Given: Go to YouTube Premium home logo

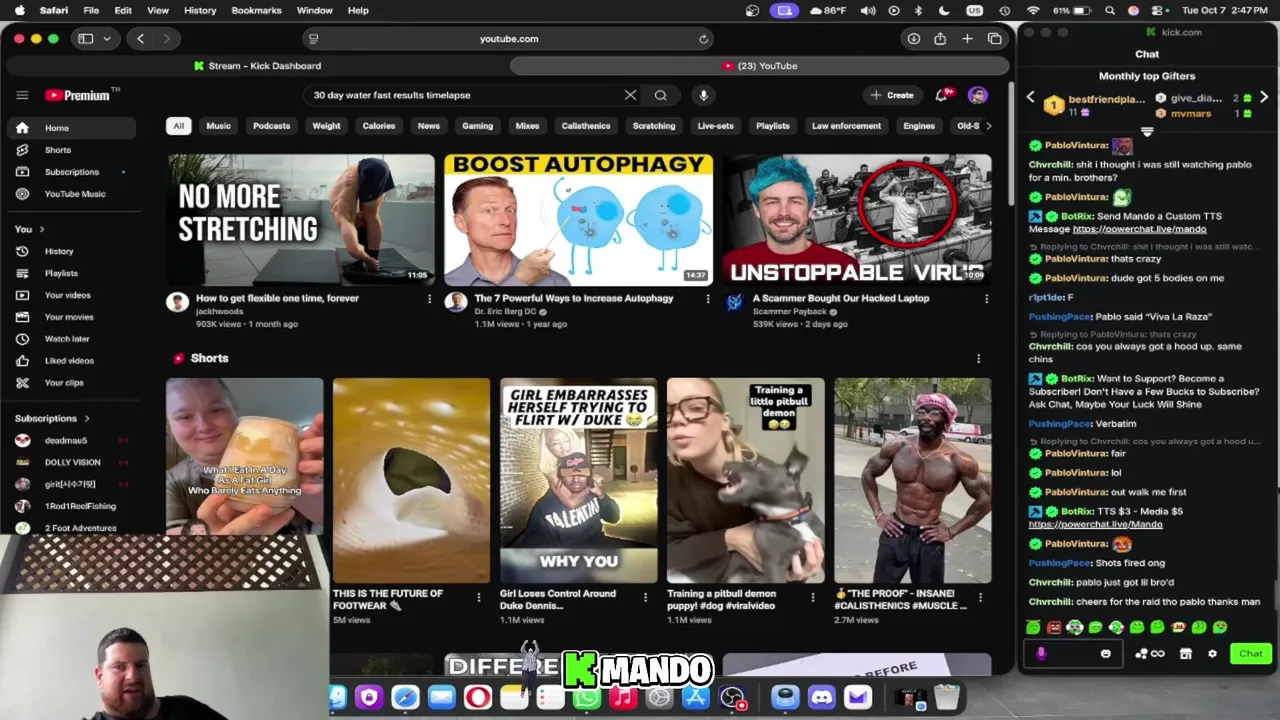Looking at the screenshot, I should 81,95.
